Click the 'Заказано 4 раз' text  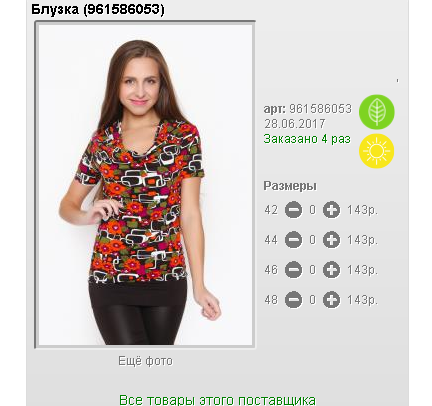[307, 139]
